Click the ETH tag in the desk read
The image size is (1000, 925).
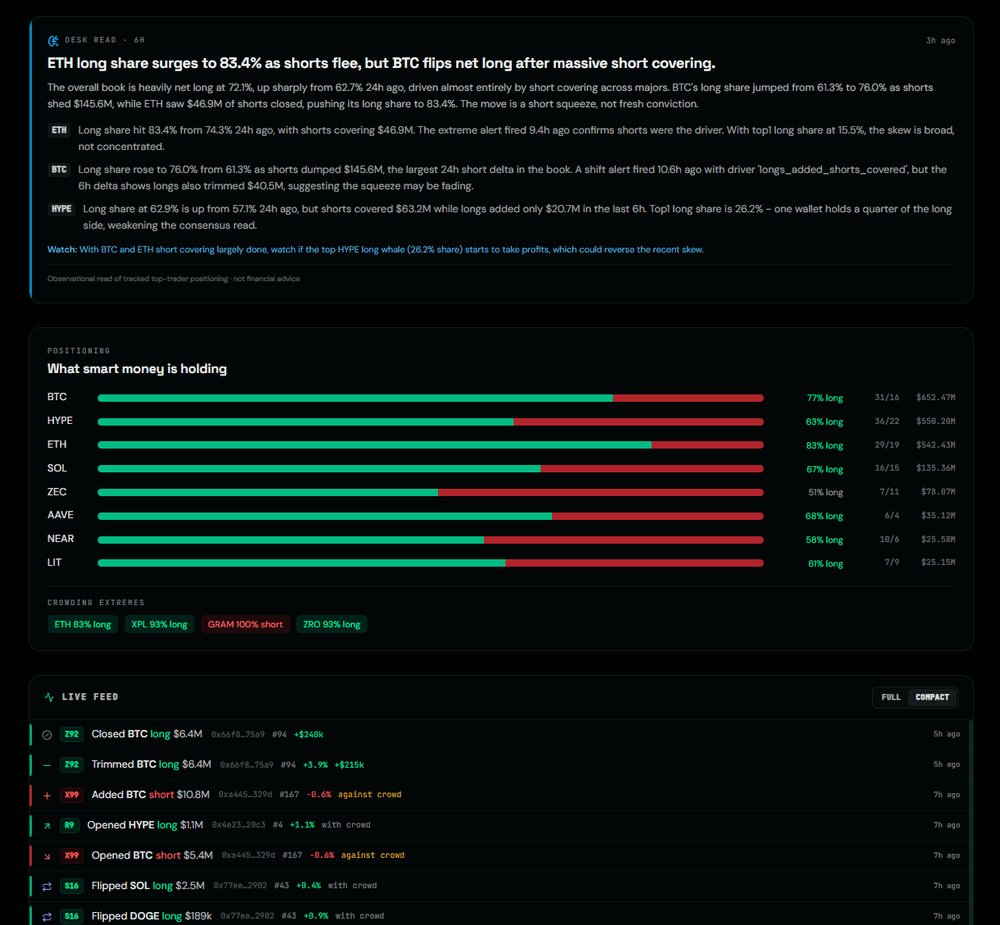pyautogui.click(x=59, y=130)
